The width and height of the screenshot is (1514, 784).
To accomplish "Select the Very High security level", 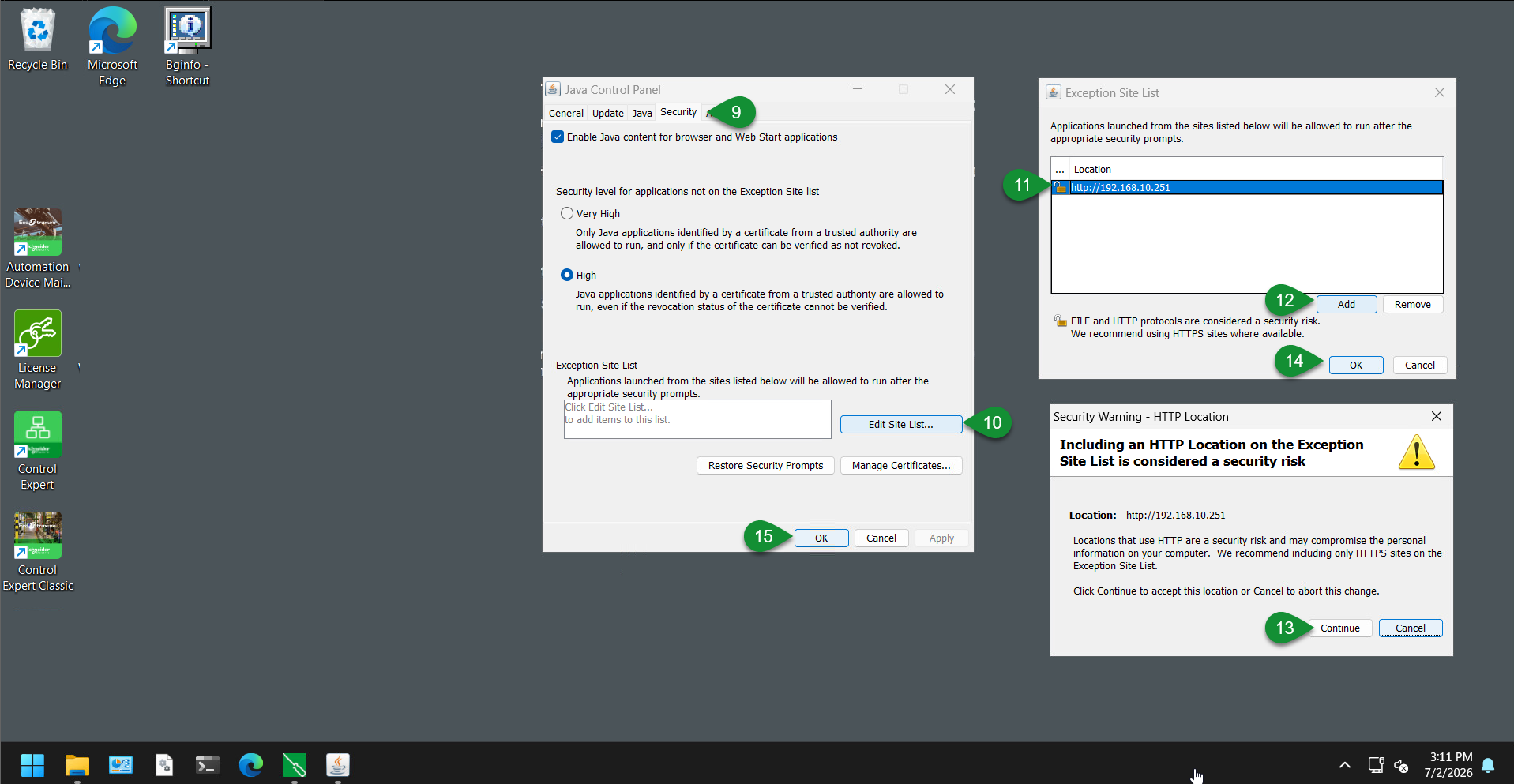I will pos(567,213).
